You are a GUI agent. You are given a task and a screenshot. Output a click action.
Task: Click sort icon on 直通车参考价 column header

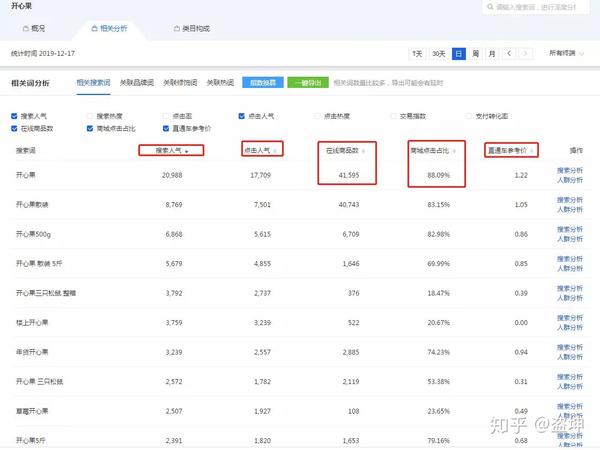pos(532,151)
